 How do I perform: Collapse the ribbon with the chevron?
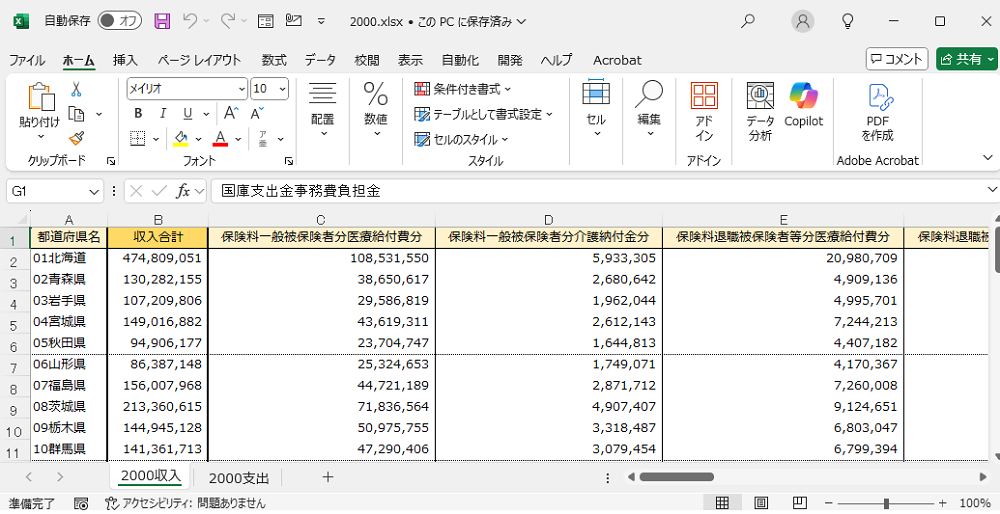[x=988, y=158]
